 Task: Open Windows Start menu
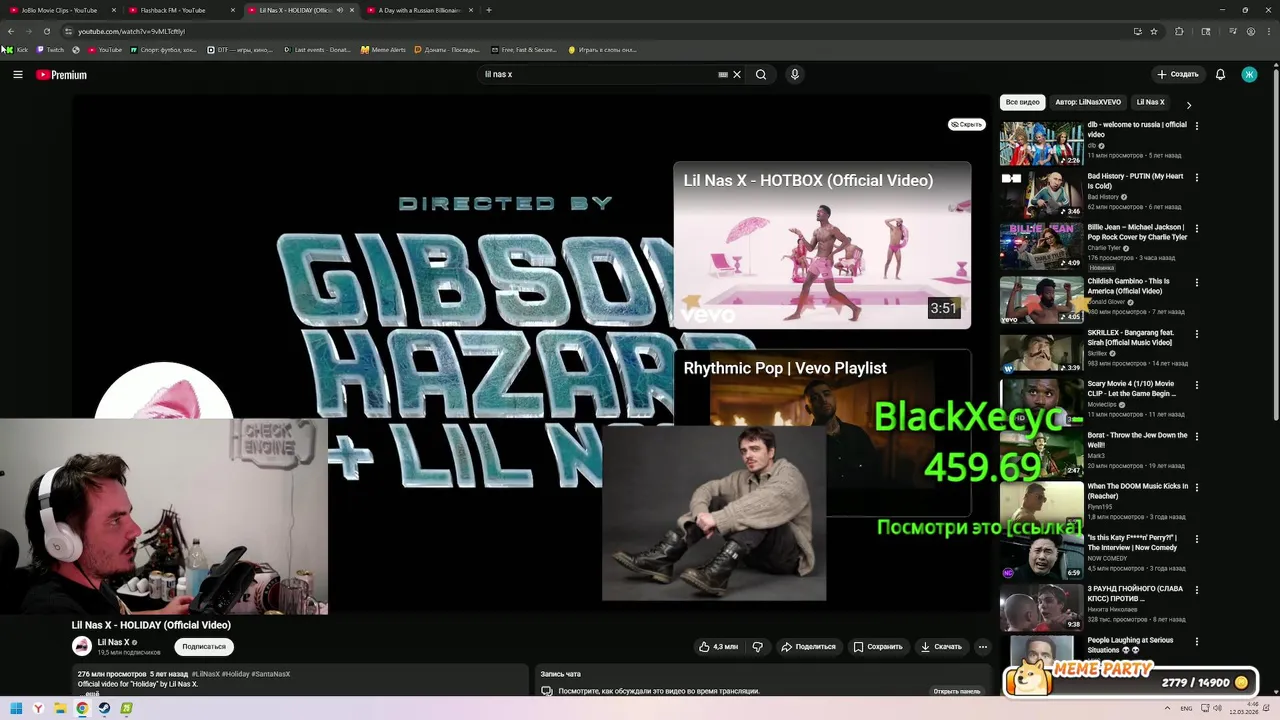pyautogui.click(x=16, y=708)
